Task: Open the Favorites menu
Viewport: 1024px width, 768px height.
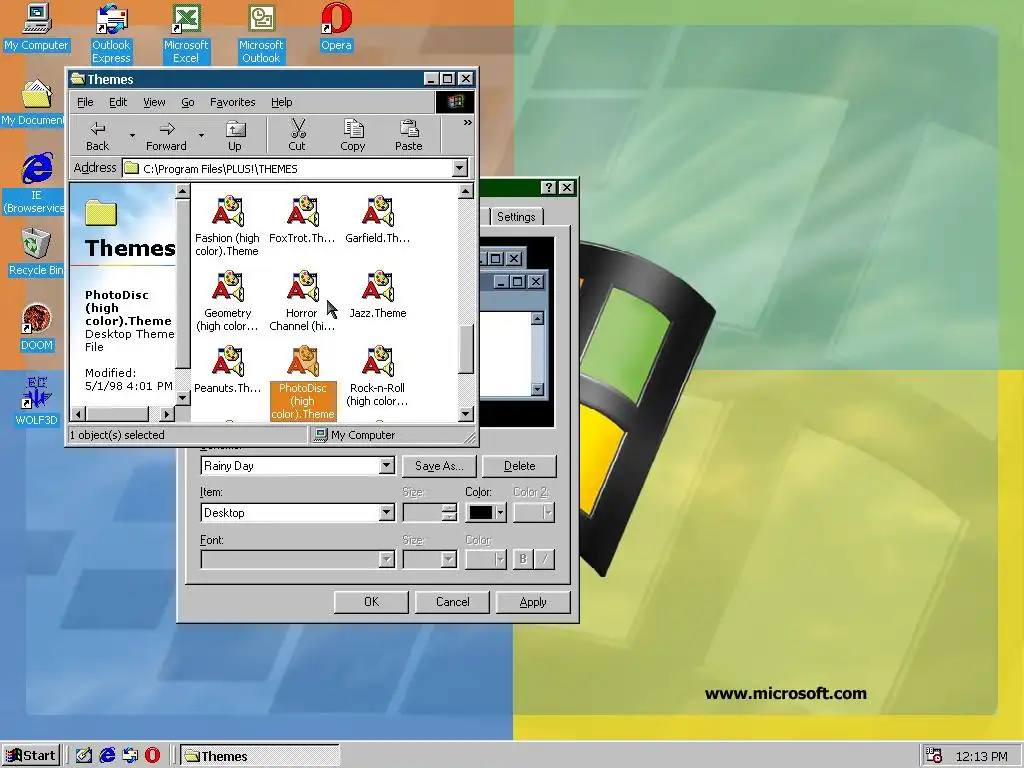Action: tap(232, 102)
